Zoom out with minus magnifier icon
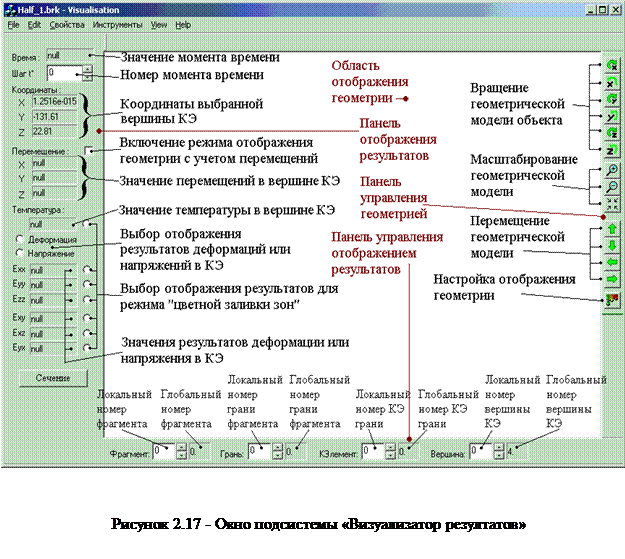The width and height of the screenshot is (625, 559). [x=612, y=187]
